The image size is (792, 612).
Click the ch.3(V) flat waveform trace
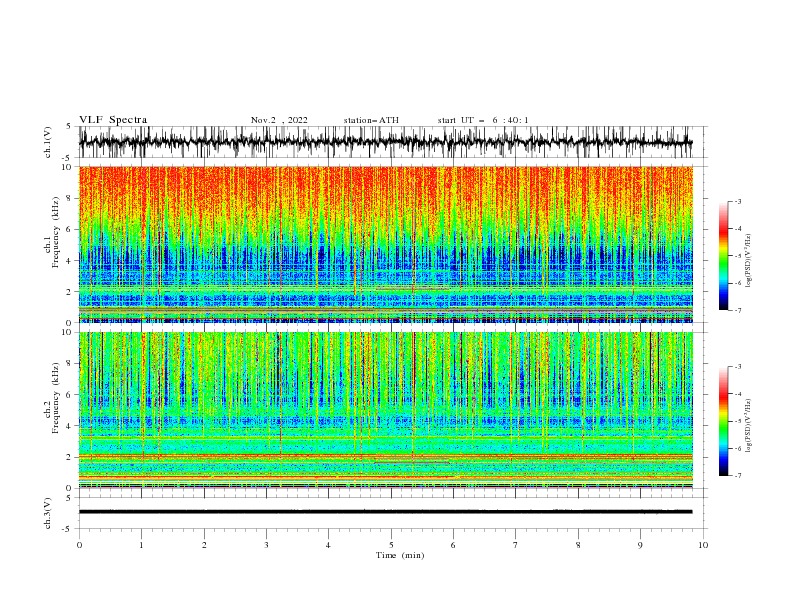tap(386, 512)
